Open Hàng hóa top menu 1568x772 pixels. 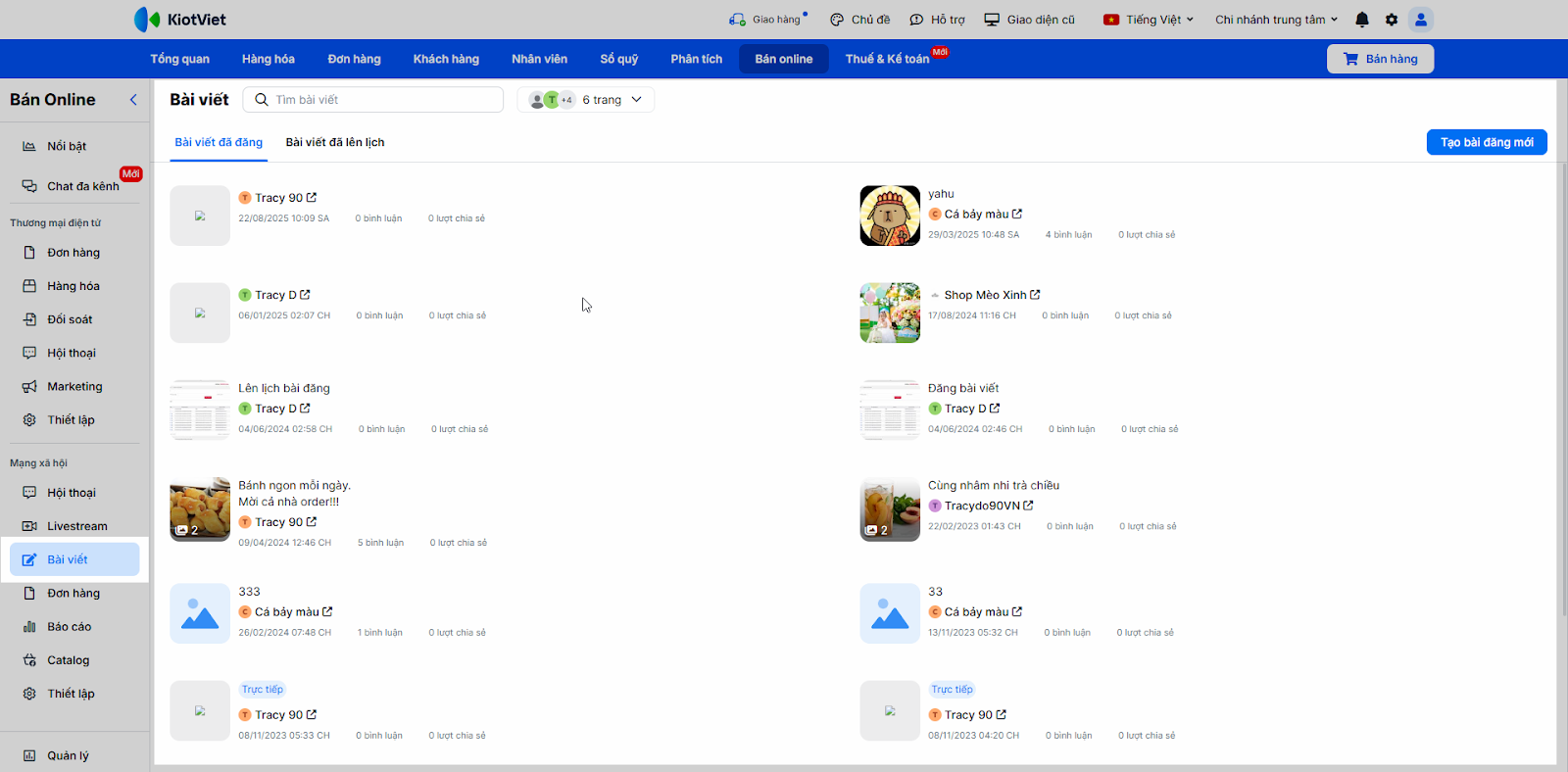[x=269, y=59]
